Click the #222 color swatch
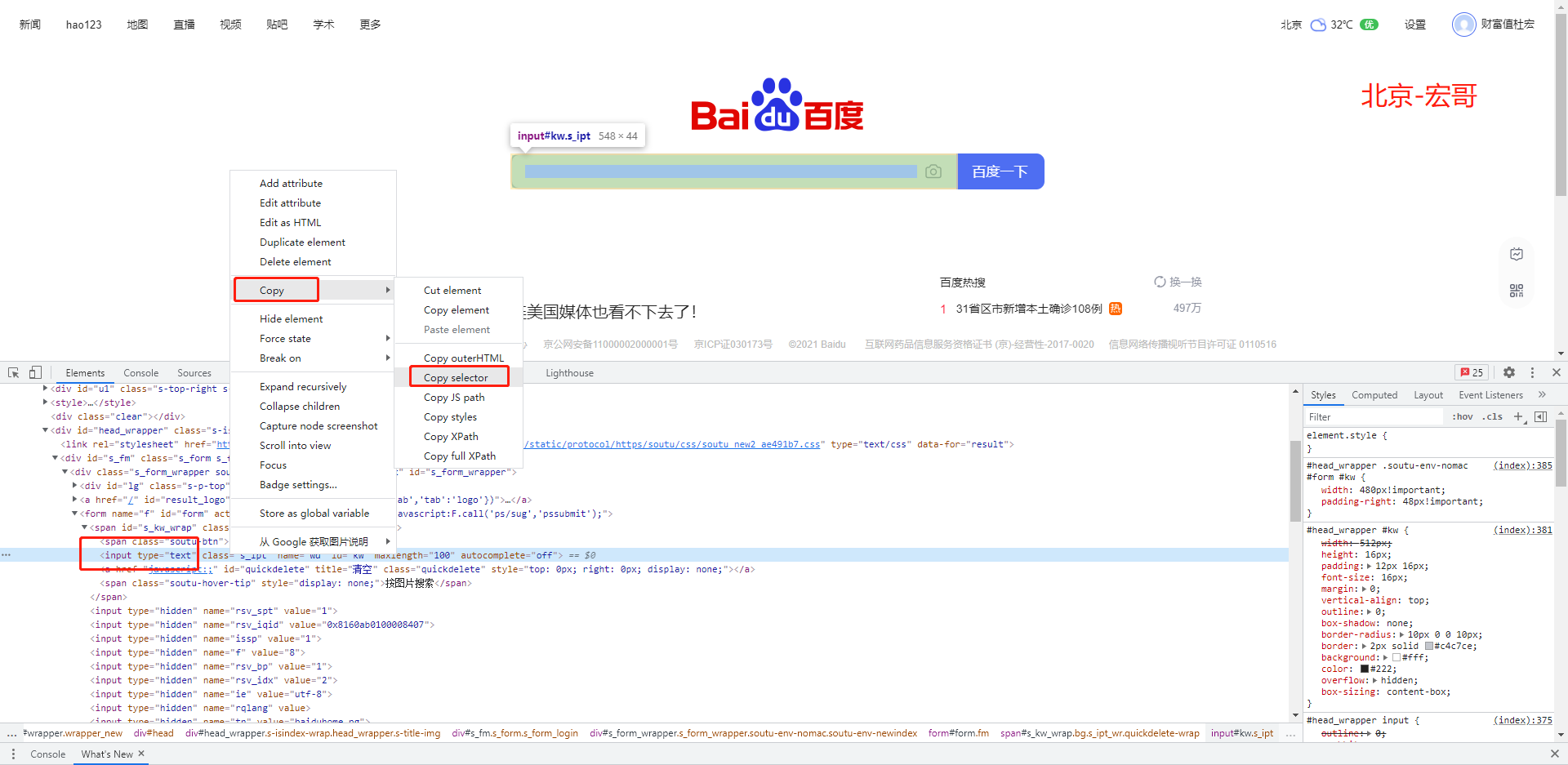Screen dimensions: 1568x765 [1365, 669]
